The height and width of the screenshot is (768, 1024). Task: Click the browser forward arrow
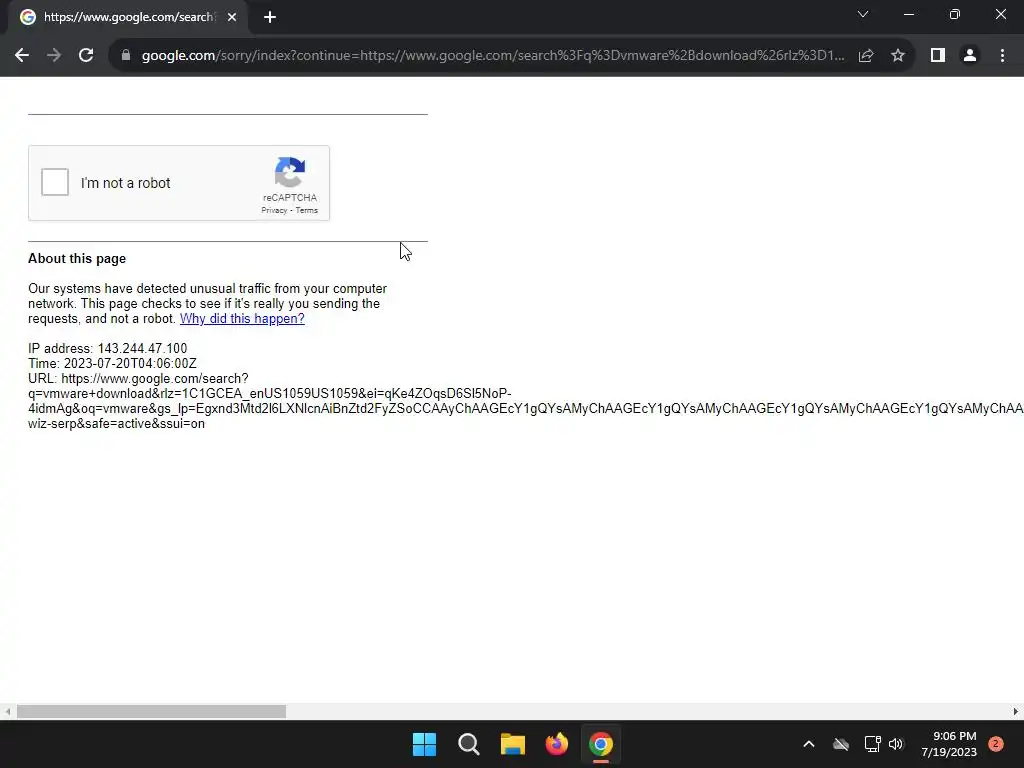54,56
